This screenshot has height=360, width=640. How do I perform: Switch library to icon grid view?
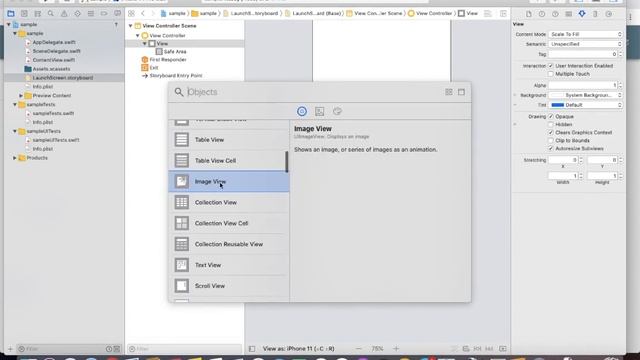tap(449, 92)
